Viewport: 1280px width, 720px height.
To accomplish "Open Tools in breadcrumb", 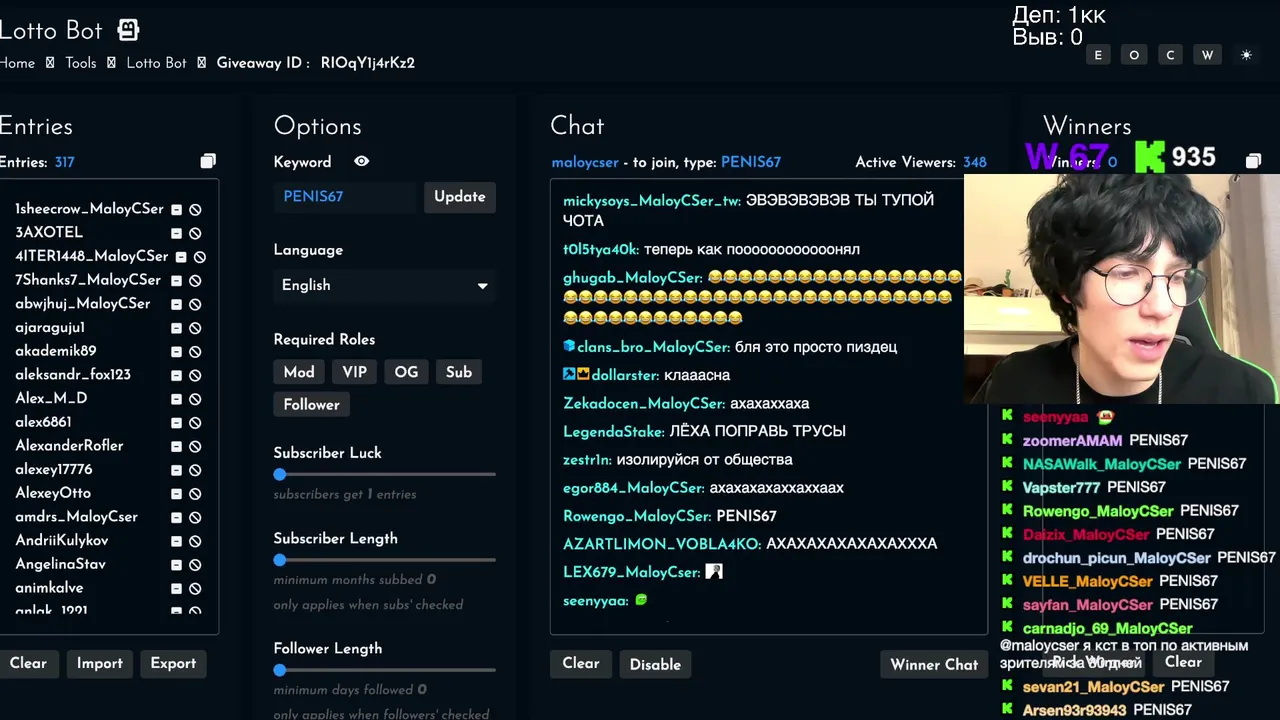I will (81, 63).
